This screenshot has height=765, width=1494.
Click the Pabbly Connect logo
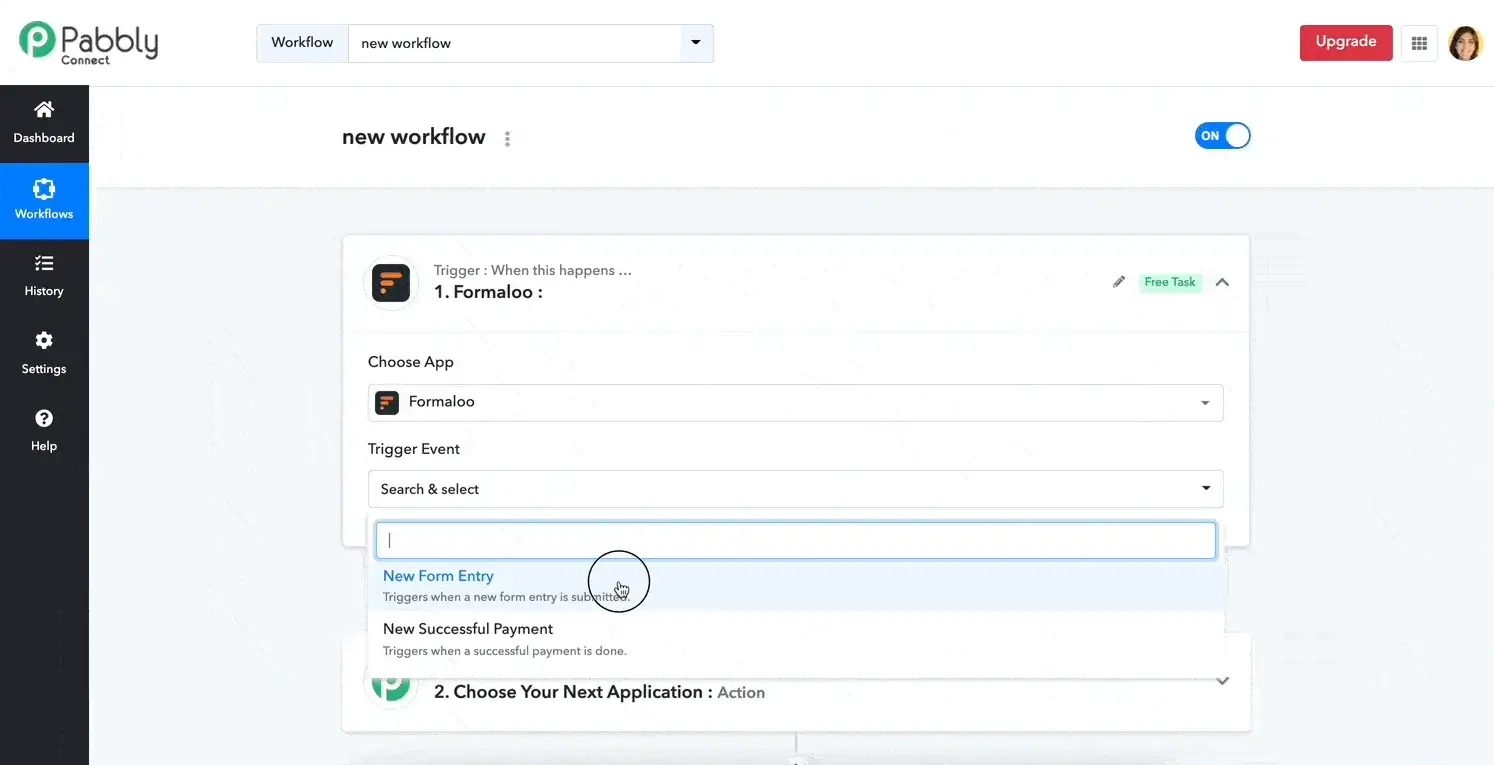click(x=88, y=42)
